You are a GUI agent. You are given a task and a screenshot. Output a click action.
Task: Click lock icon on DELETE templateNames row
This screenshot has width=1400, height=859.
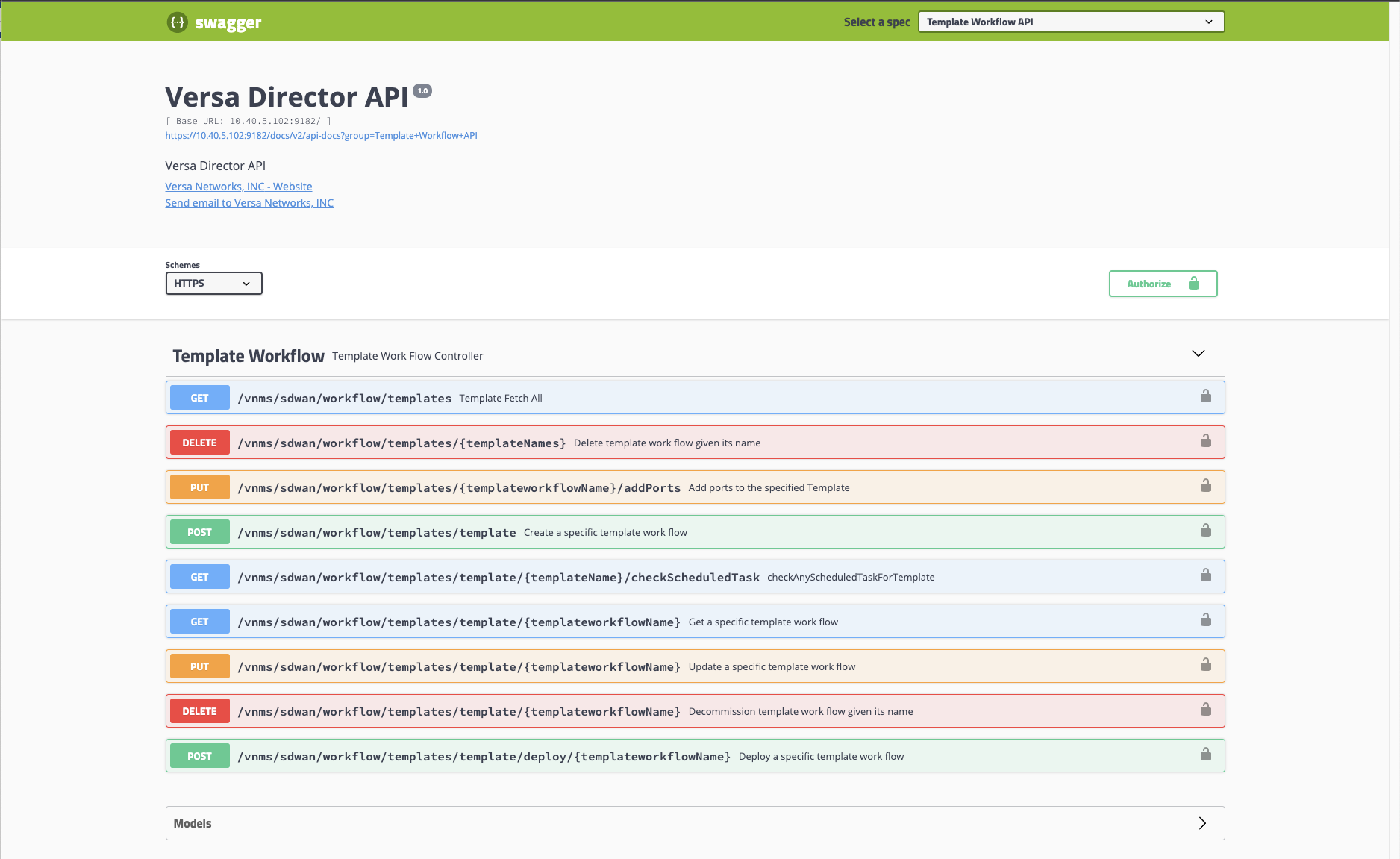coord(1205,441)
